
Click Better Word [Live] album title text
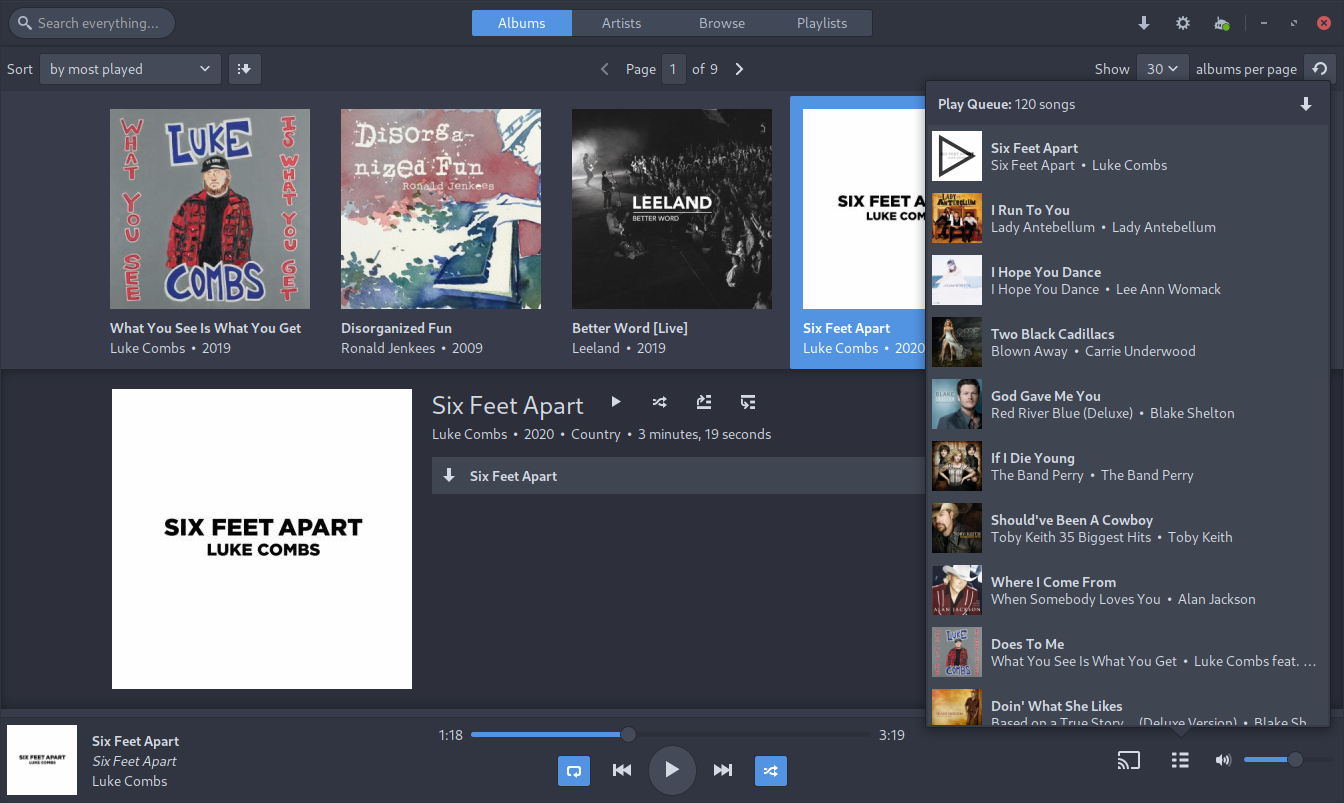click(x=630, y=328)
